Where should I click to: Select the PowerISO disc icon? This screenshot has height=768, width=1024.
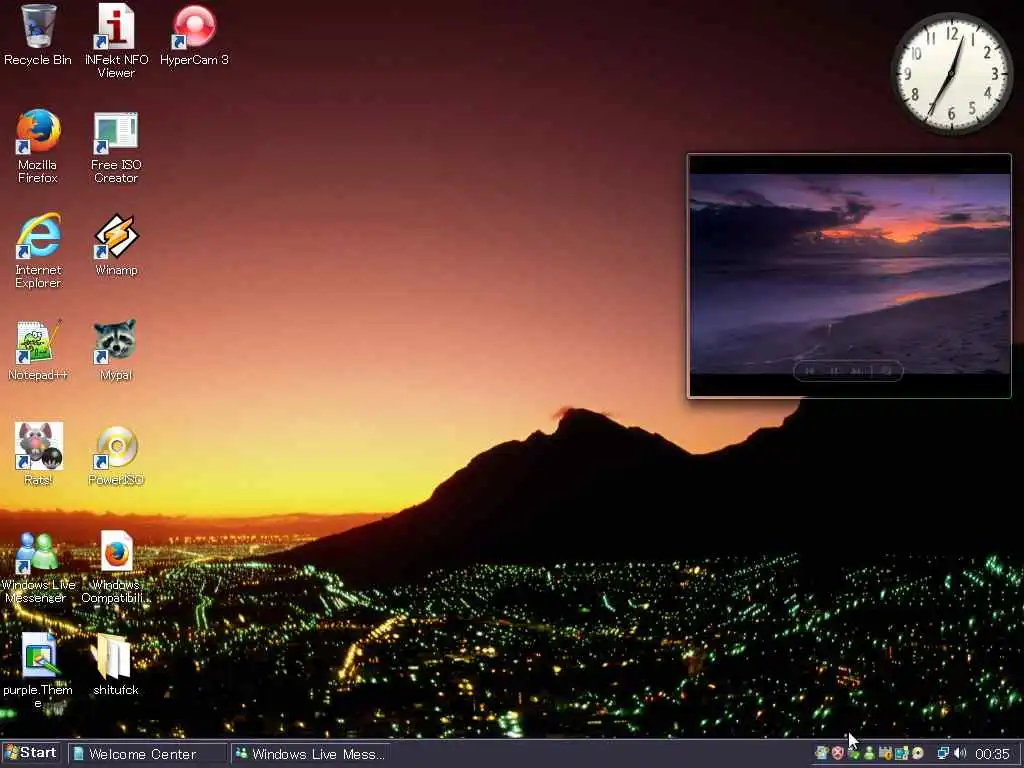click(x=116, y=455)
